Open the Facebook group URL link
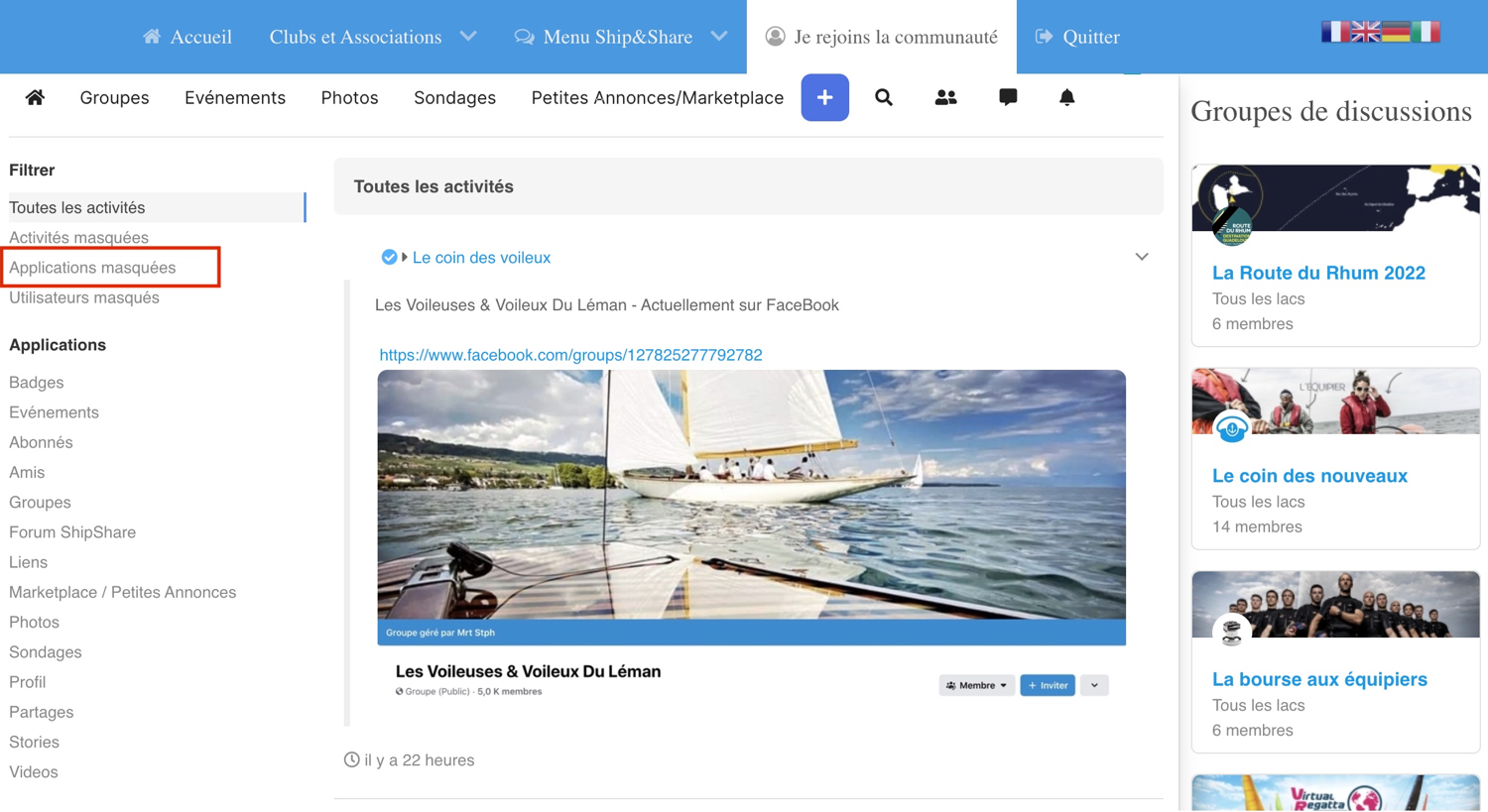1488x812 pixels. [570, 355]
